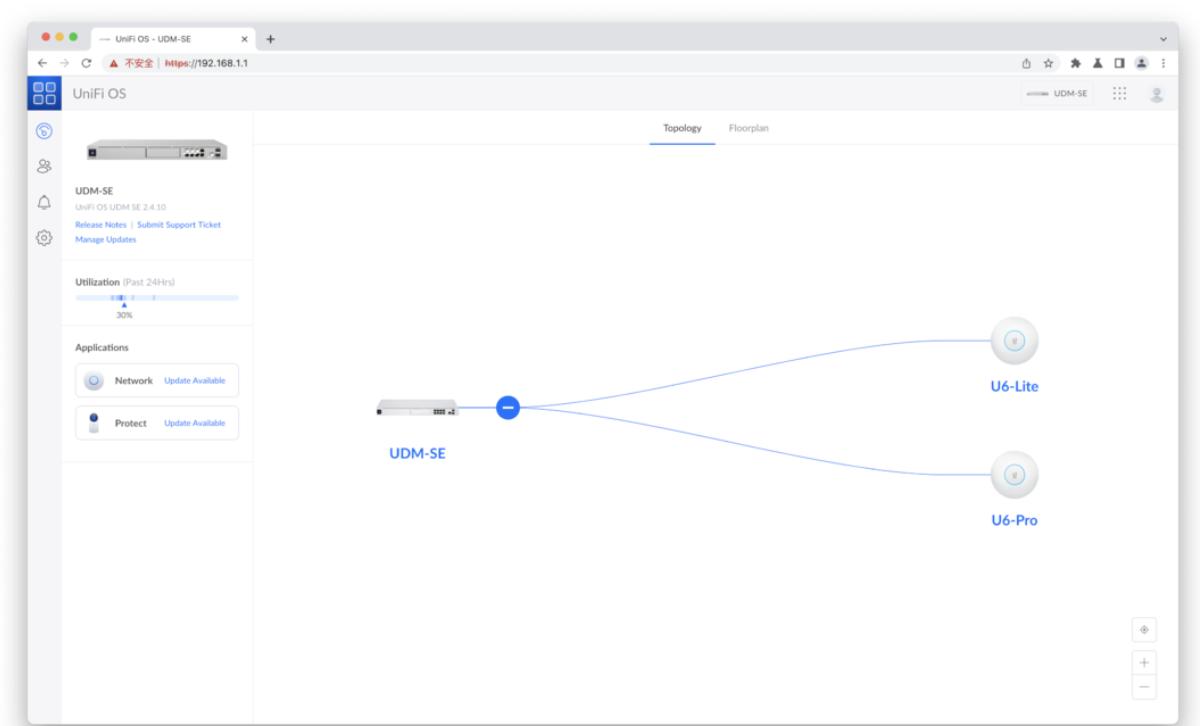Open the Release Notes link
Image resolution: width=1200 pixels, height=726 pixels.
[101, 225]
